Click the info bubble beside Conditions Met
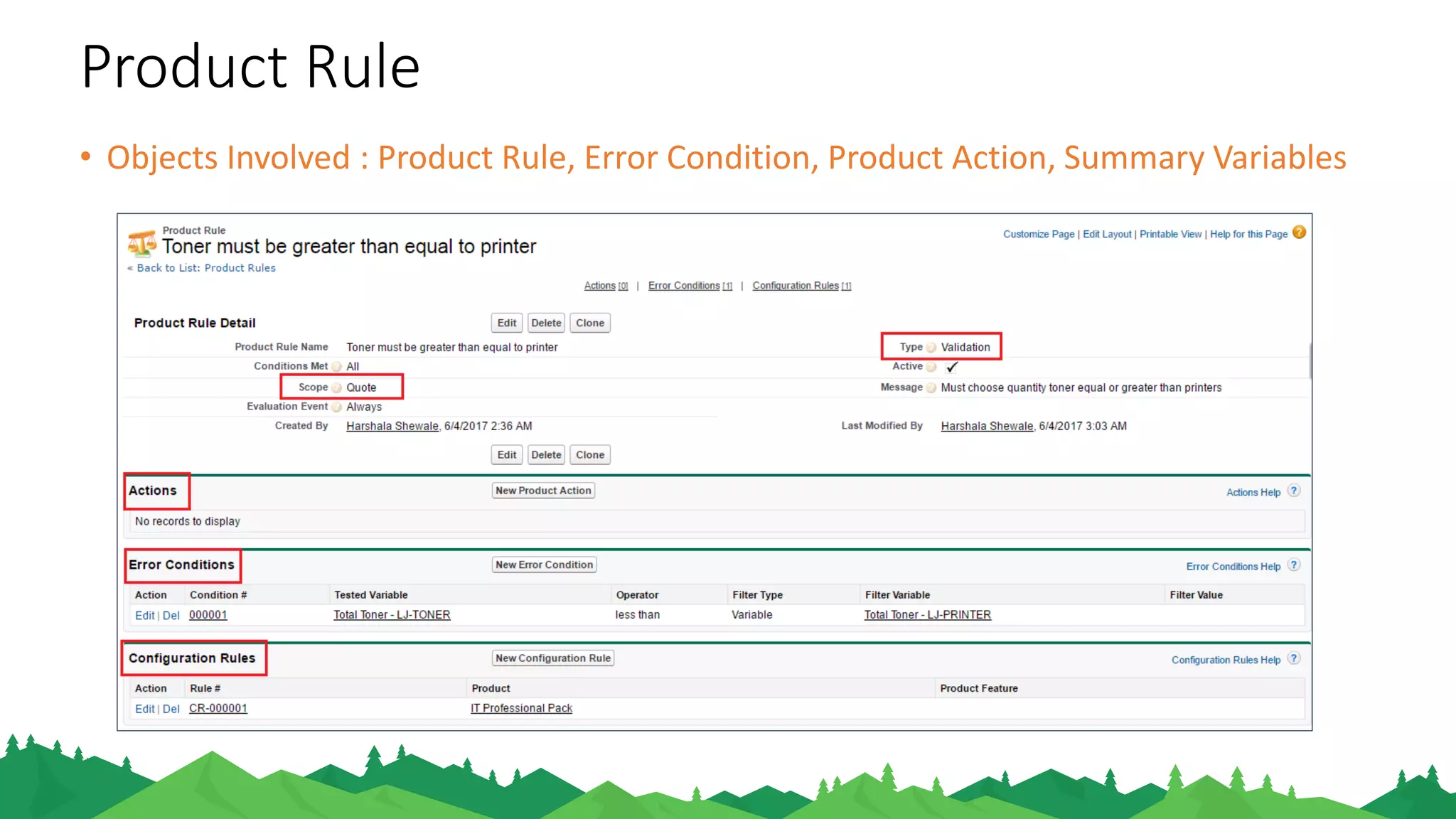1456x819 pixels. coord(337,366)
